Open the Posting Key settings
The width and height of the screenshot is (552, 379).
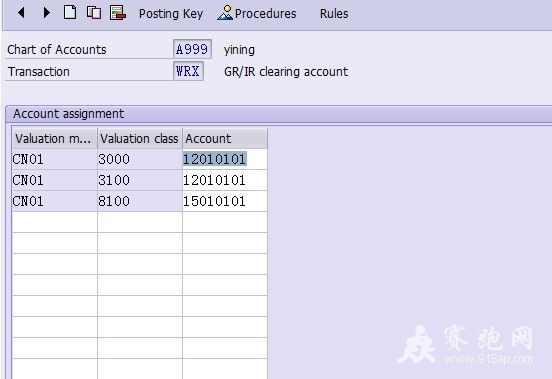click(x=171, y=14)
